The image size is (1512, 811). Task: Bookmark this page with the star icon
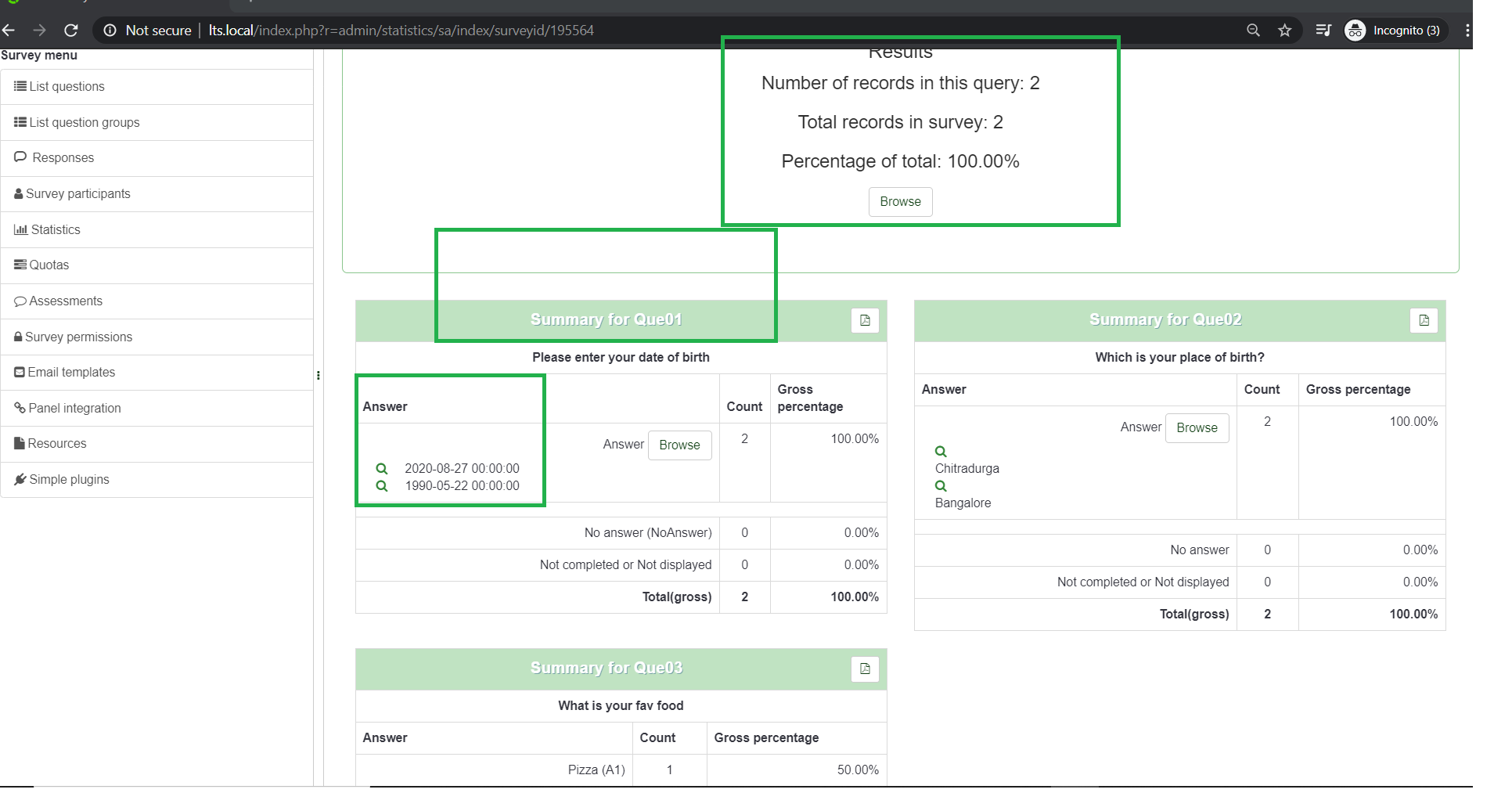(1284, 31)
